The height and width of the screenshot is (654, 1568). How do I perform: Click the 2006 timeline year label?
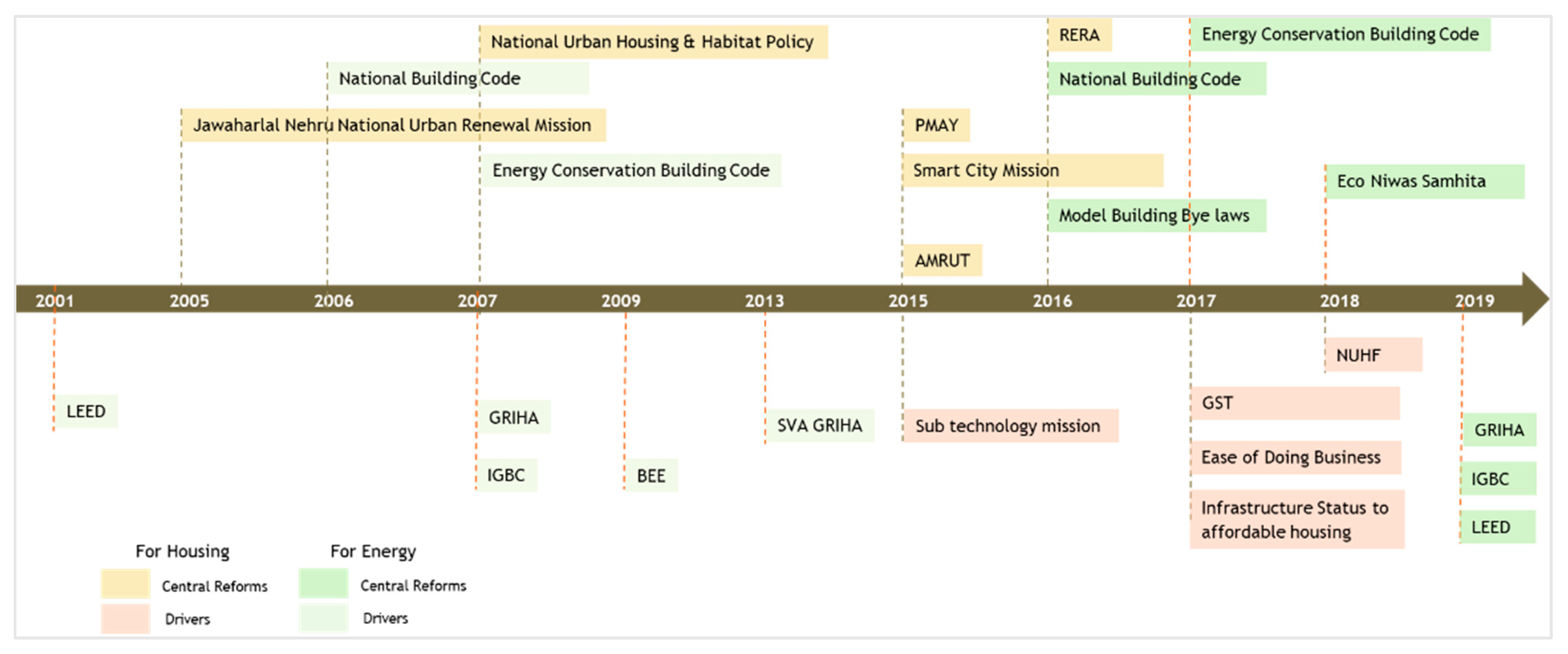334,300
